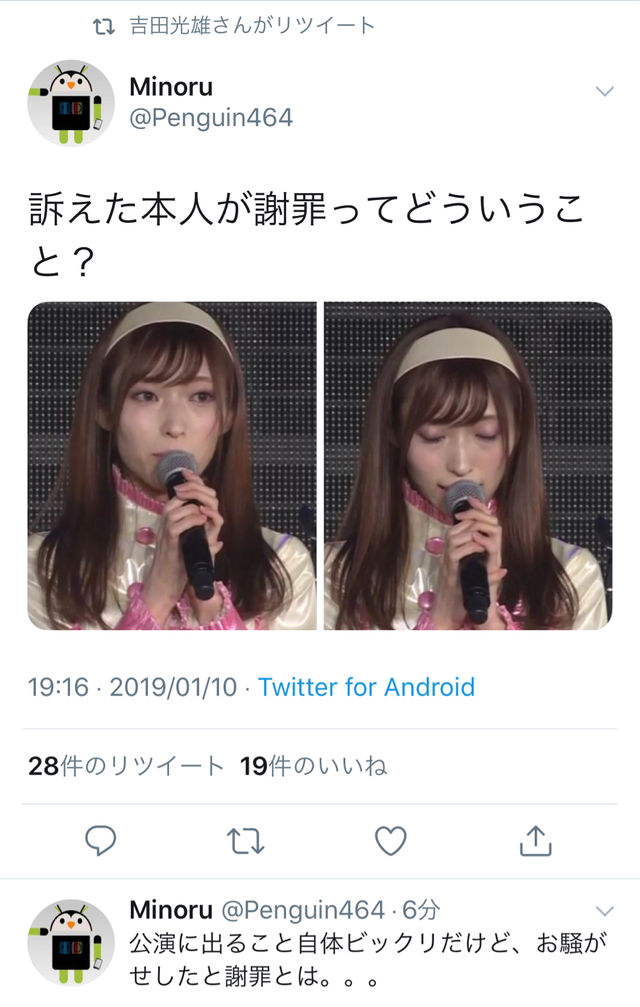Viewport: 640px width, 1007px height.
Task: Open 吉田光雄さんがリツイート retweeter label
Action: (x=252, y=26)
